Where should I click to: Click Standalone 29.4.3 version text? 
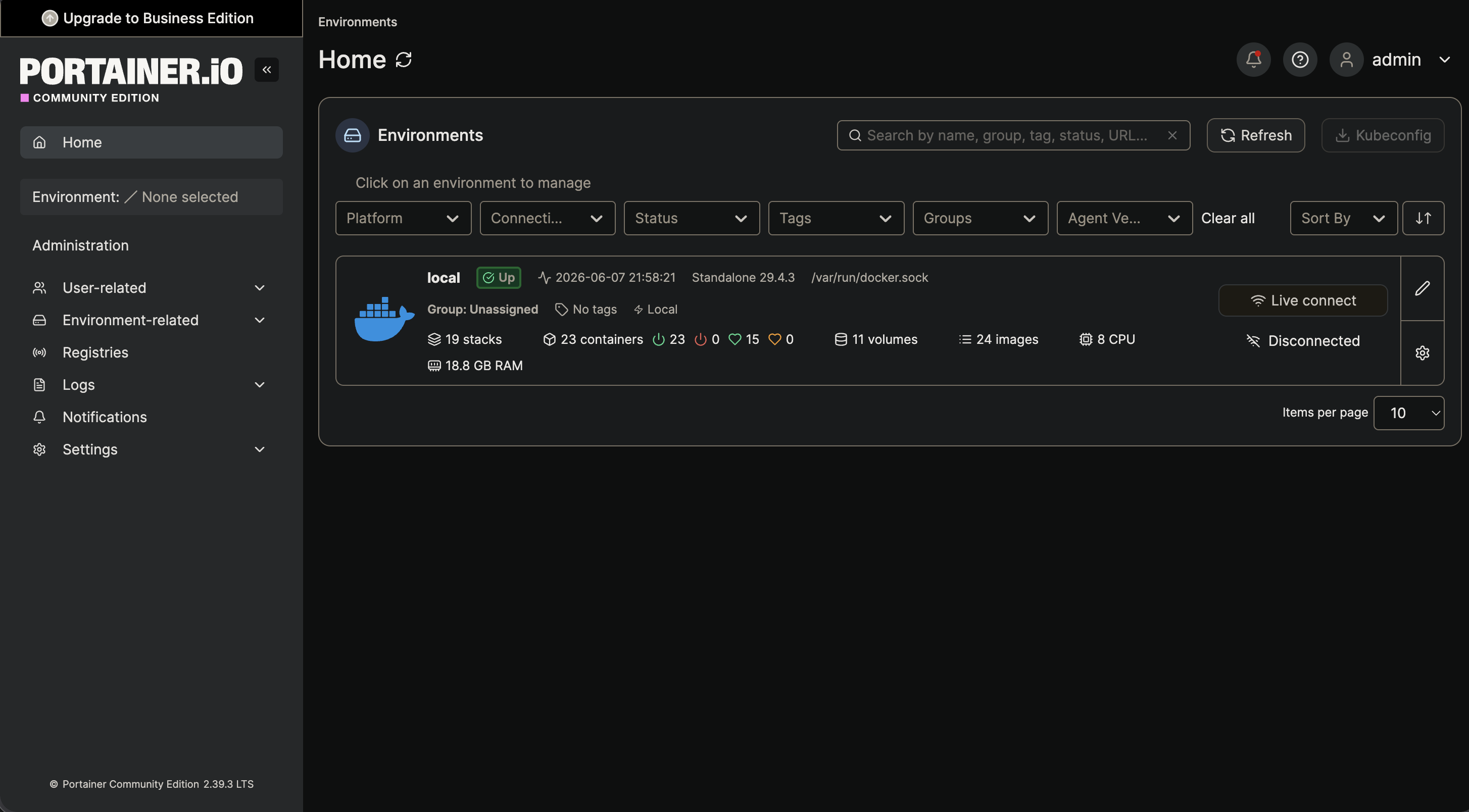click(x=743, y=278)
